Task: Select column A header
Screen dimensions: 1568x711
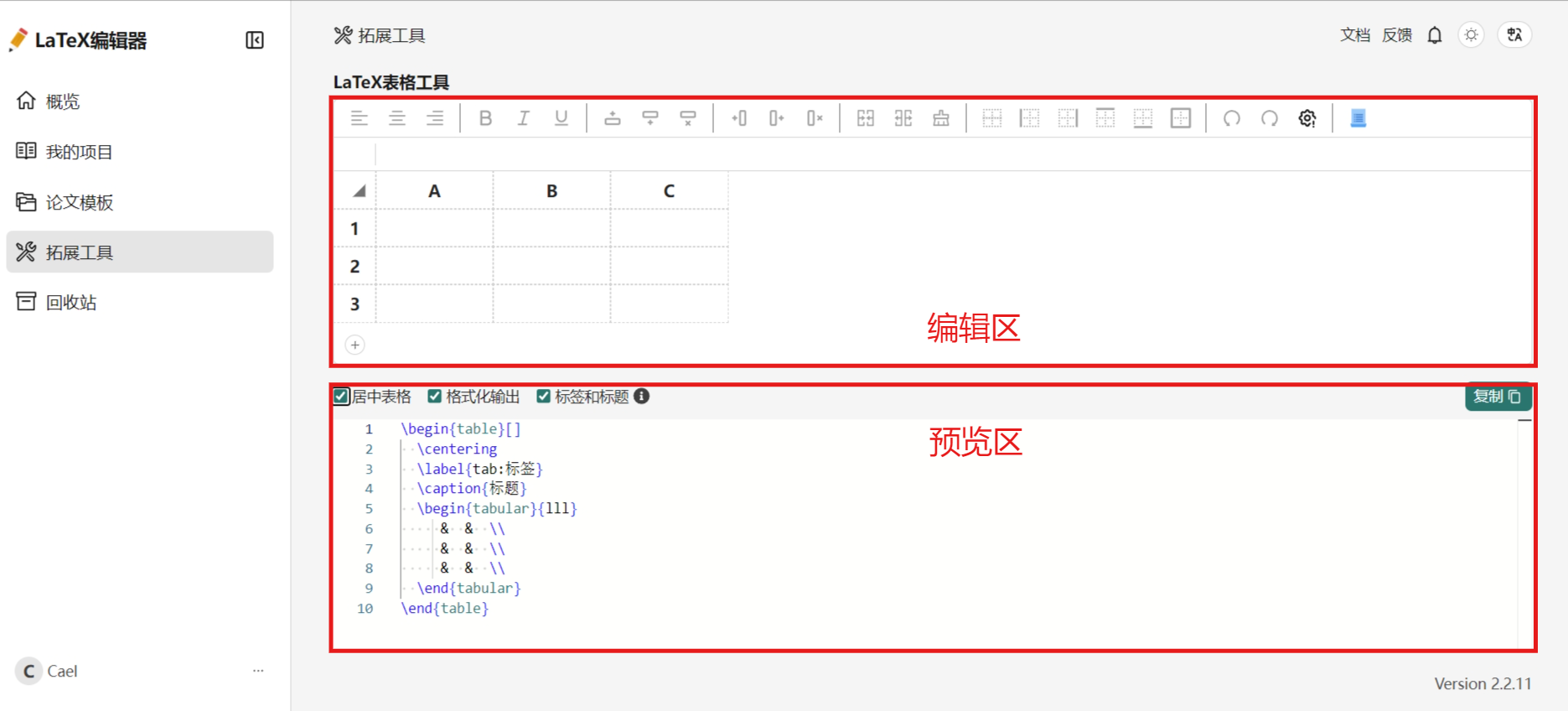Action: (x=434, y=190)
